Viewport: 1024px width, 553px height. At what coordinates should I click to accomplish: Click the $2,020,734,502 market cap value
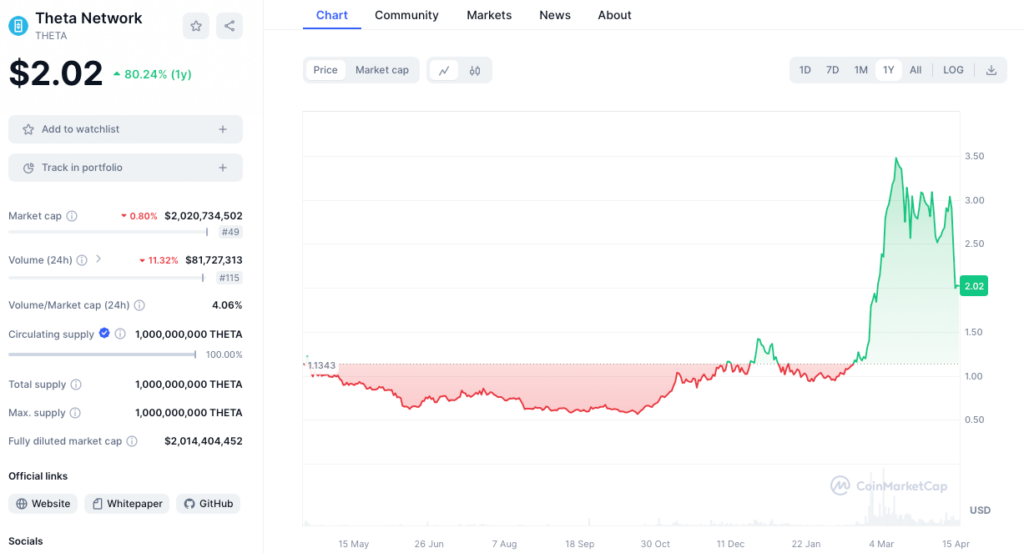click(203, 215)
